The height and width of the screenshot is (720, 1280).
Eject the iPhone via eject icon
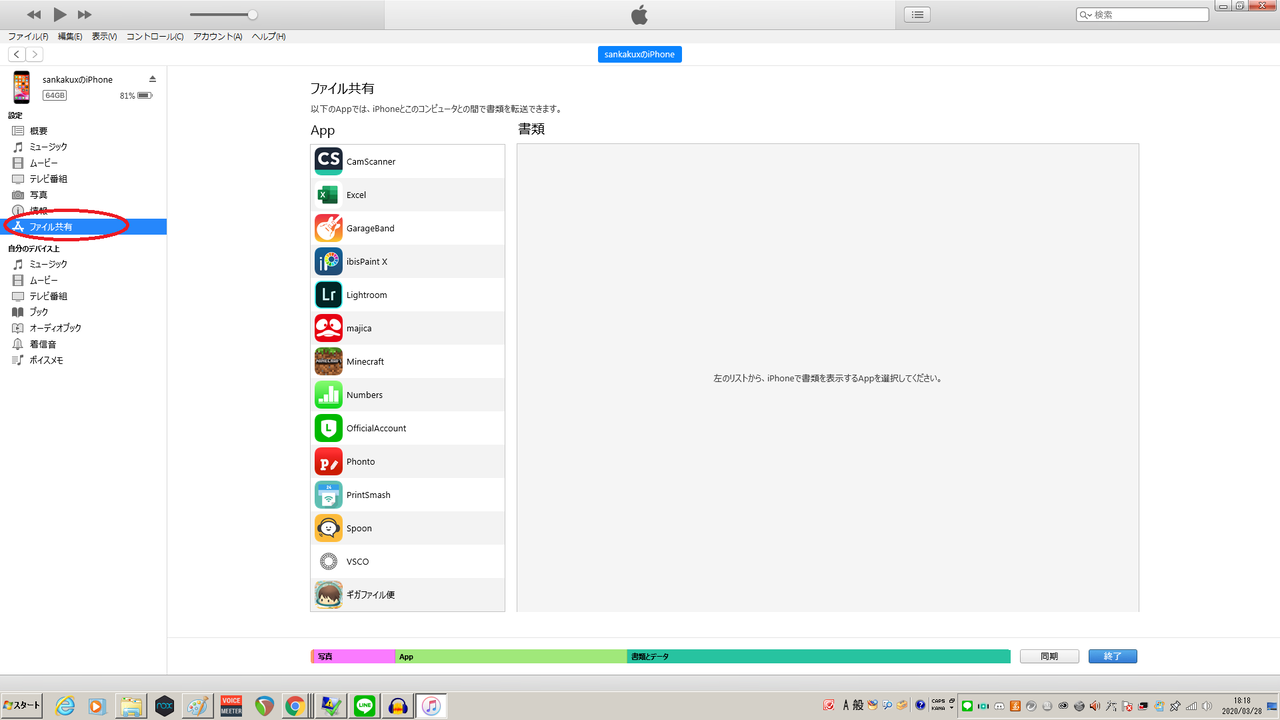[153, 79]
